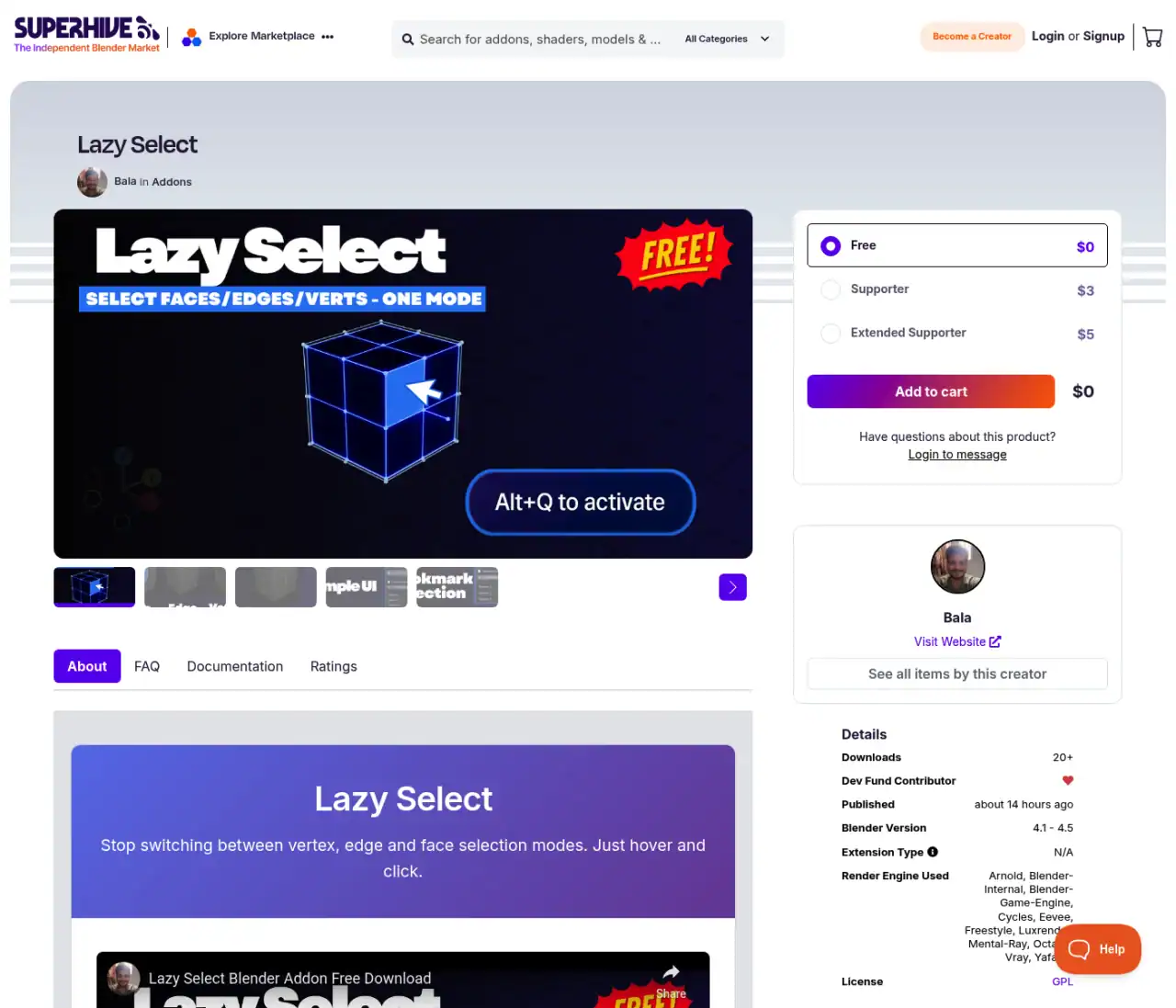The width and height of the screenshot is (1176, 1008).
Task: Open the shopping cart icon
Action: (x=1152, y=37)
